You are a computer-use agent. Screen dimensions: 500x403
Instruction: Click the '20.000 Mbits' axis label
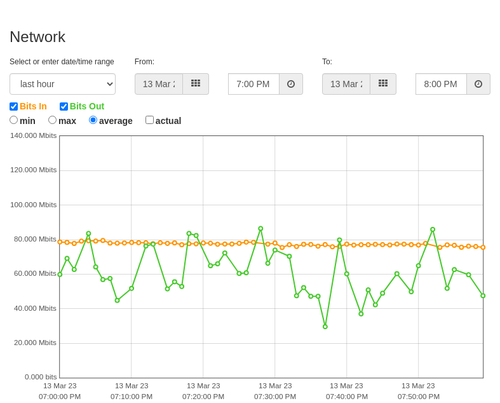pos(35,343)
